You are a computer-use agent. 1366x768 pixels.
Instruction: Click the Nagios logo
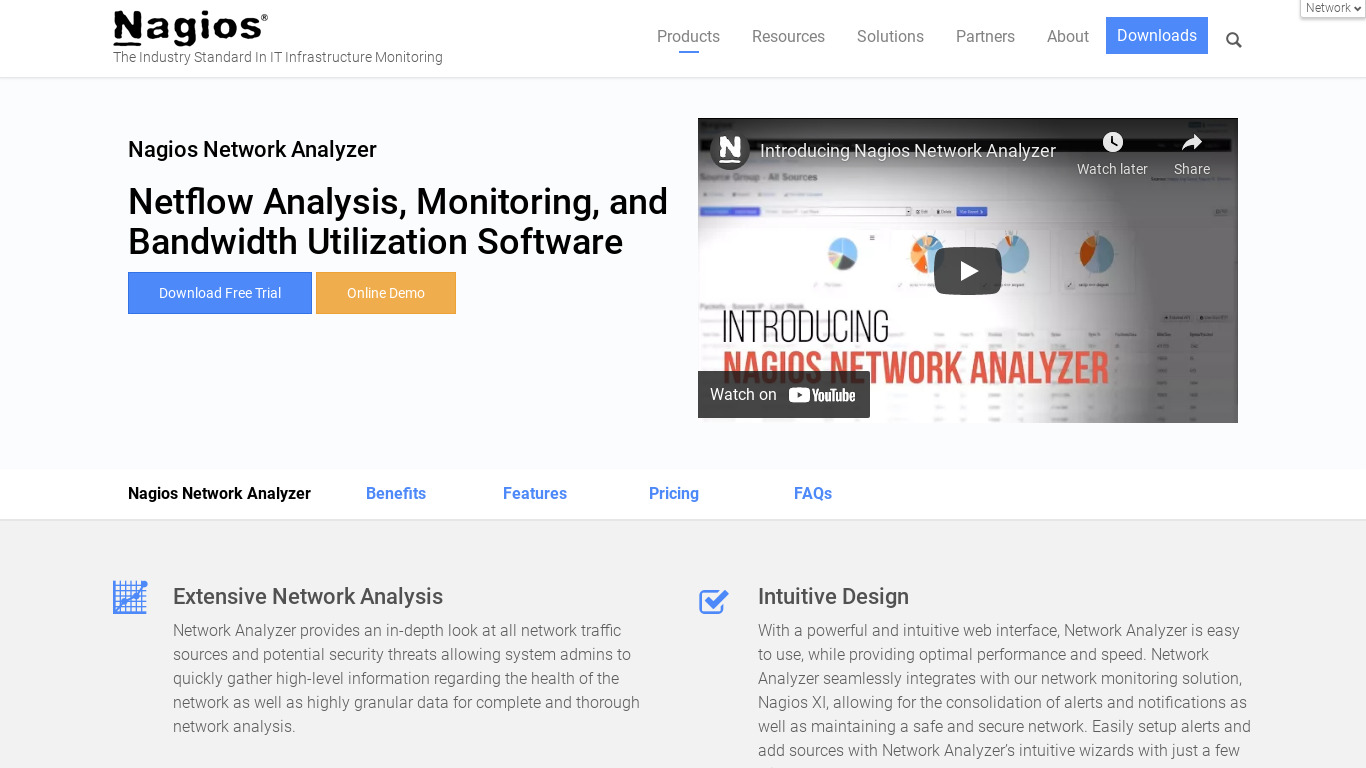pyautogui.click(x=190, y=29)
